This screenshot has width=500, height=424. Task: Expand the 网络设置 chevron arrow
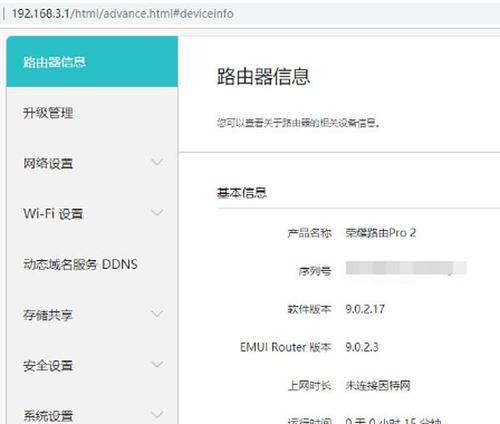click(157, 162)
